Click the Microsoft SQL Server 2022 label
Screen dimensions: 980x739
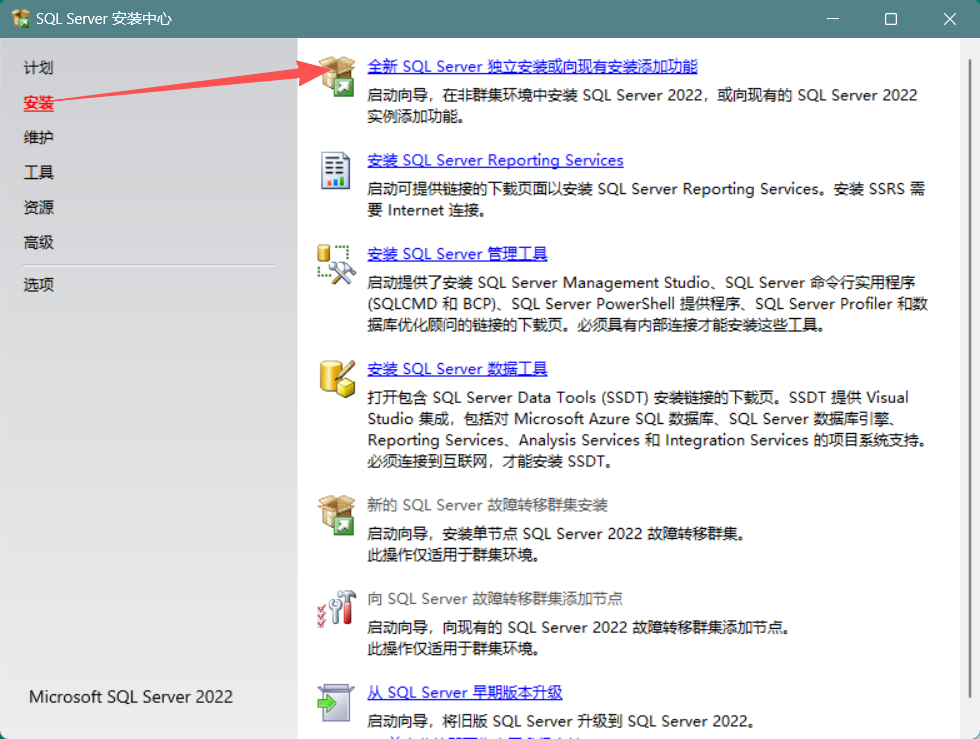click(x=131, y=697)
